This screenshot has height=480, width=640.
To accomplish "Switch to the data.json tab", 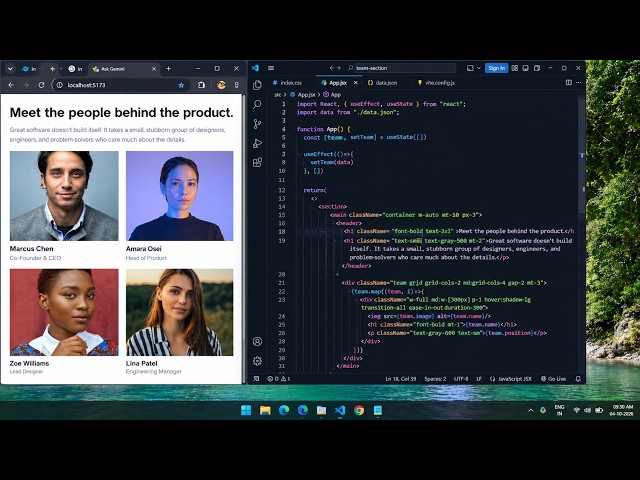I will pyautogui.click(x=382, y=82).
